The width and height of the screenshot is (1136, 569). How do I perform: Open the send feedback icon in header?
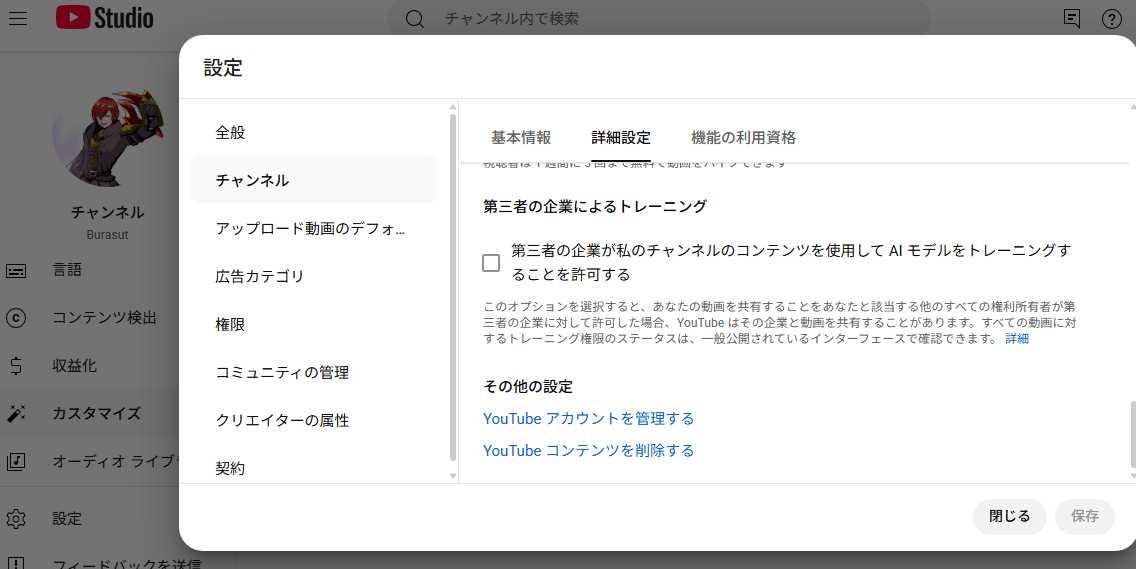[x=1072, y=18]
